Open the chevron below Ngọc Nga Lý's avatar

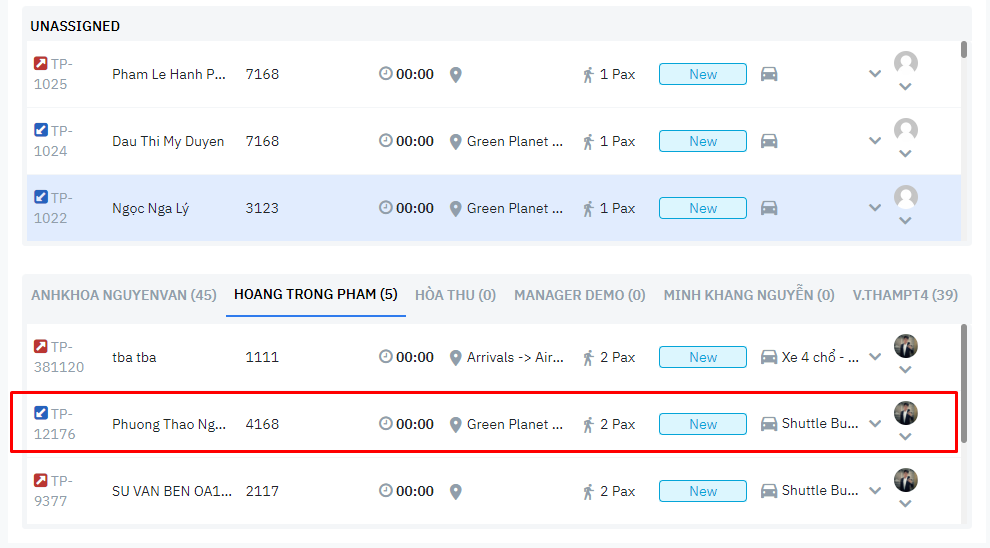[905, 220]
